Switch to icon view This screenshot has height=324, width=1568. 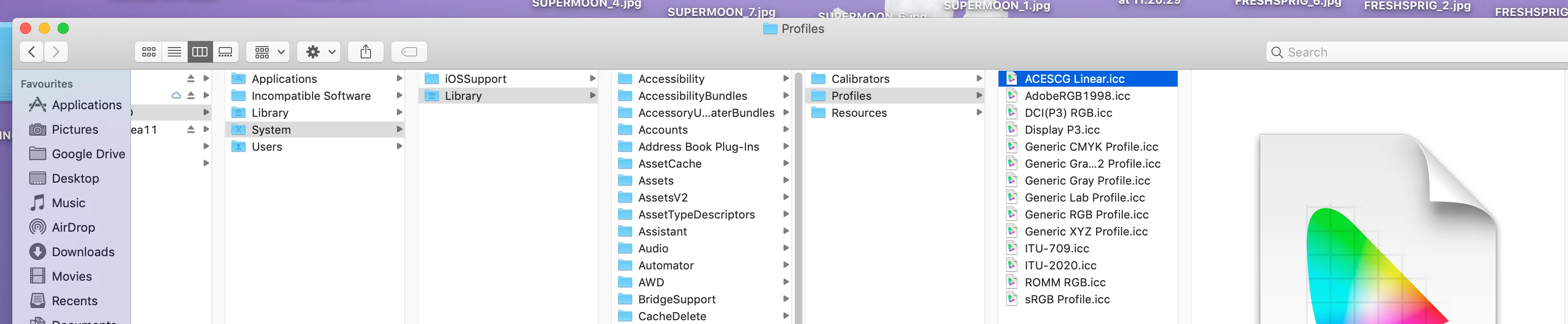(x=149, y=52)
